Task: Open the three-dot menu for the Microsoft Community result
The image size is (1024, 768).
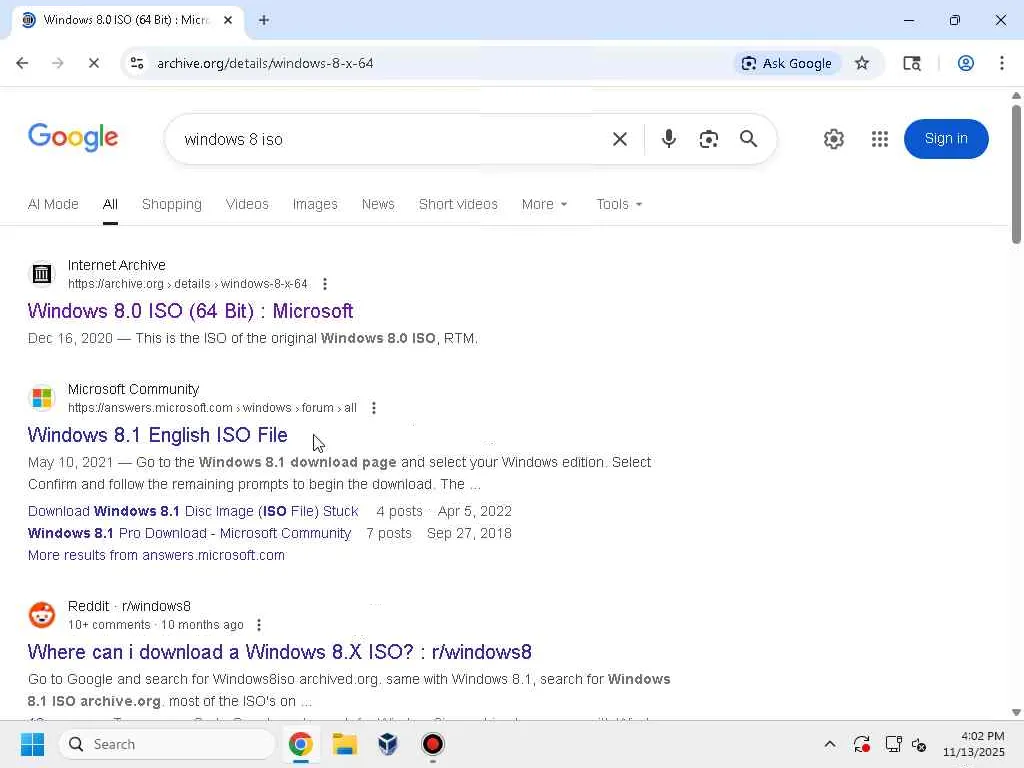Action: click(374, 408)
